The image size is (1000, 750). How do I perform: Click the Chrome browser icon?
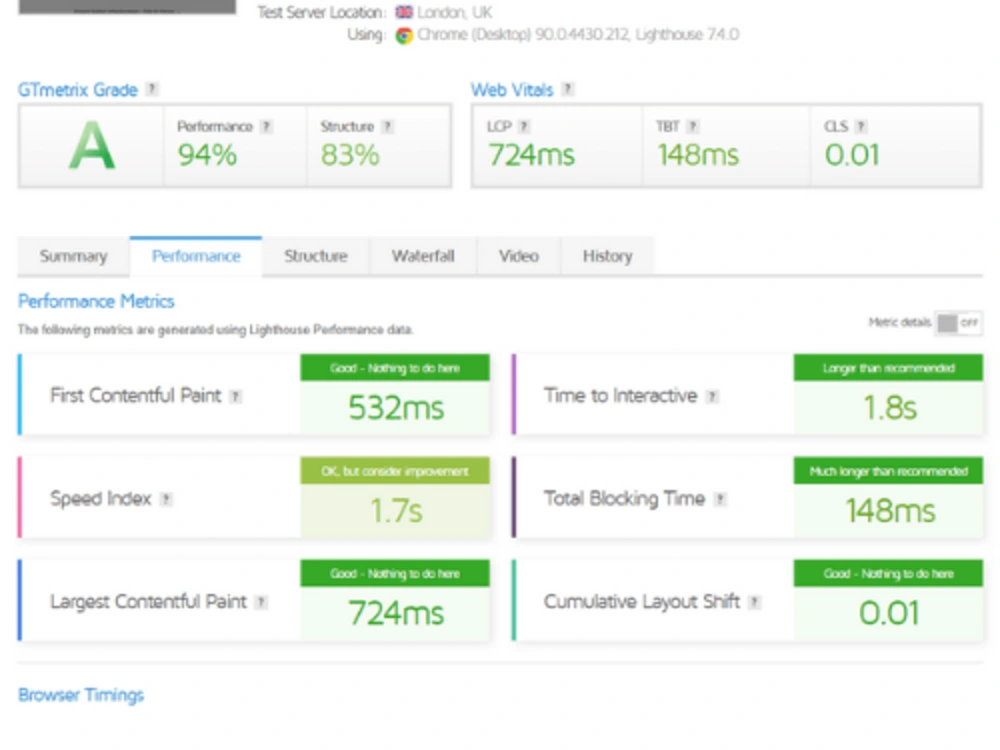404,35
